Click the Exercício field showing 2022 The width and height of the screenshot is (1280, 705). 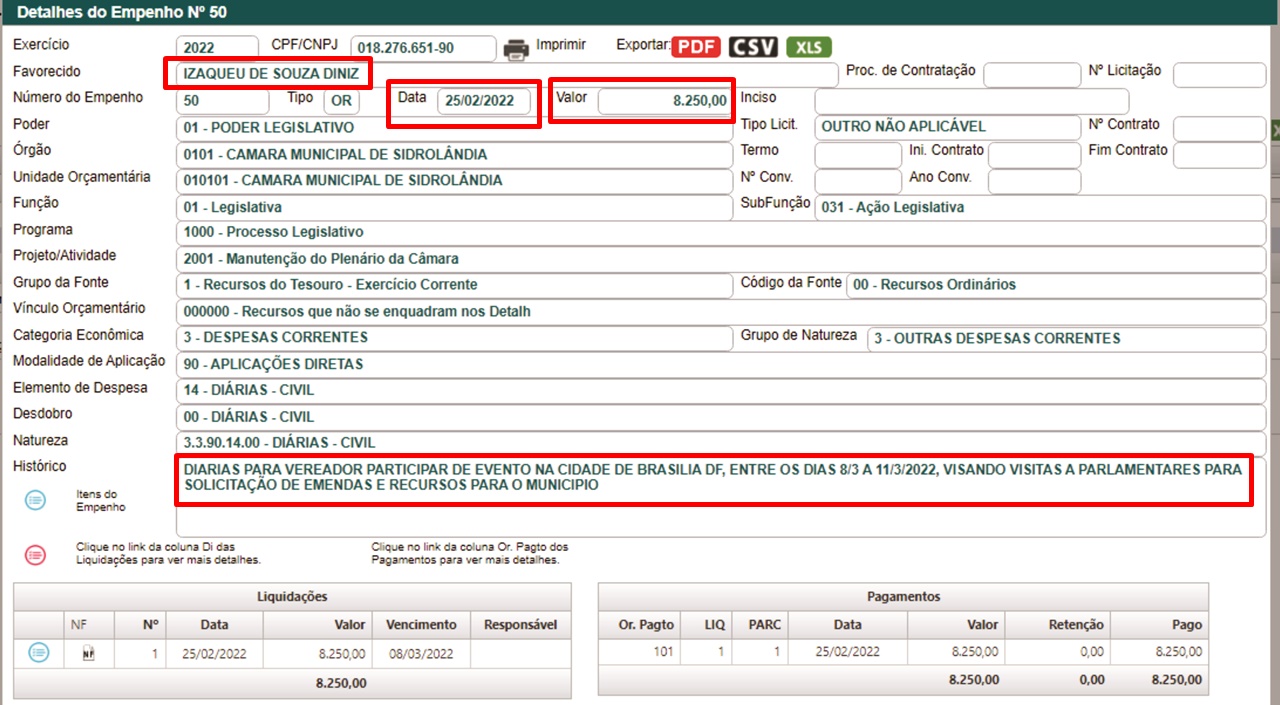click(x=216, y=48)
